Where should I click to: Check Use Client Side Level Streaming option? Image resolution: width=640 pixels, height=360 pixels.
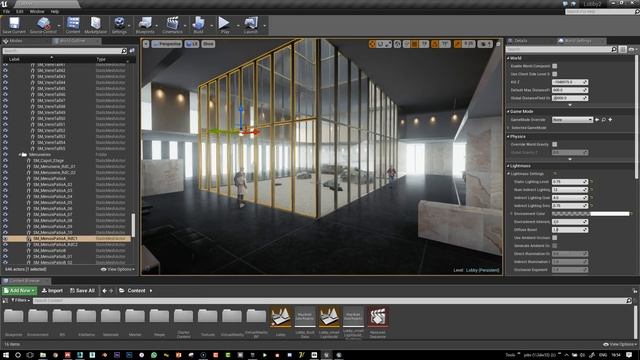[x=555, y=74]
